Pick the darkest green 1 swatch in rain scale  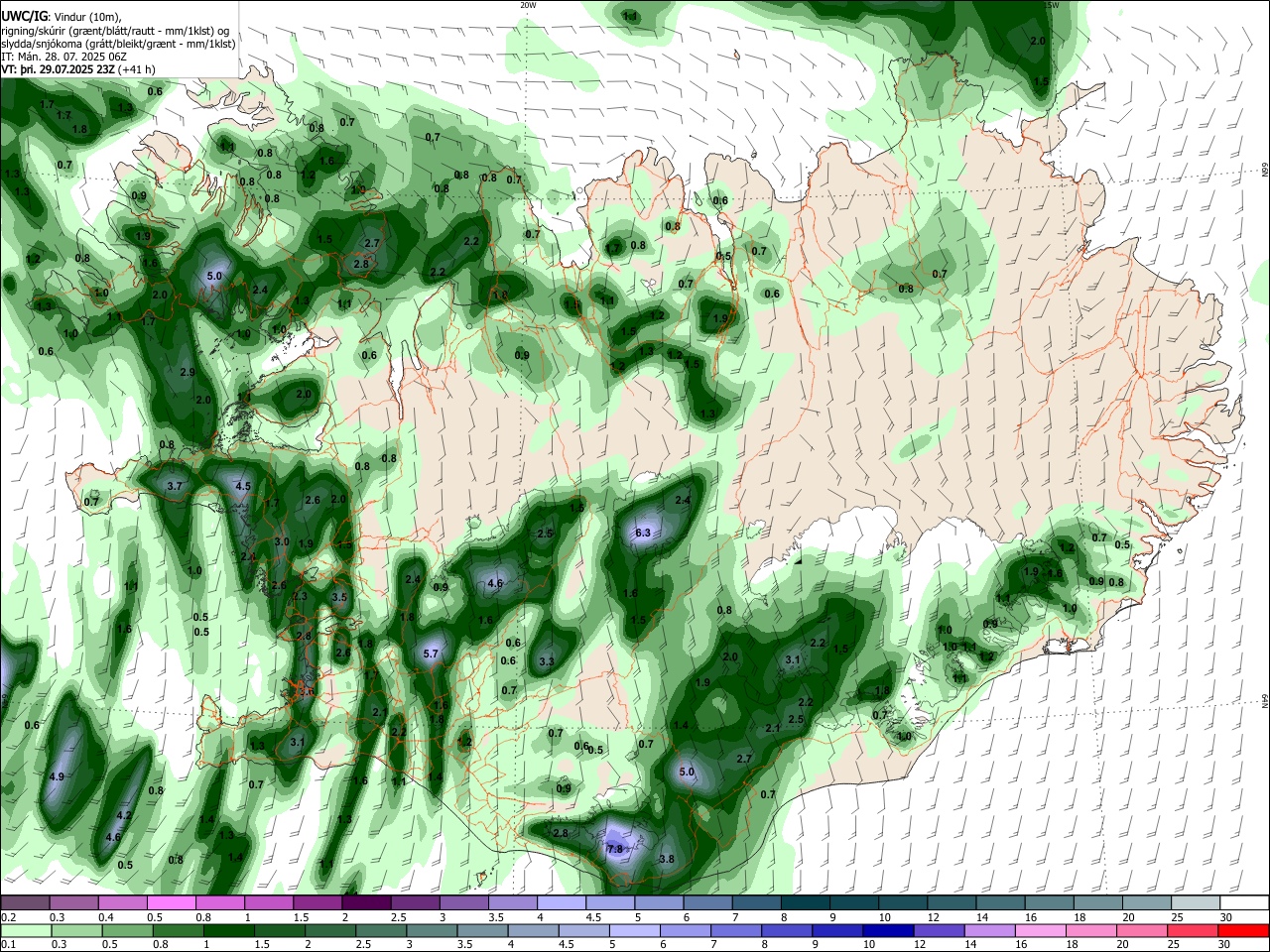pyautogui.click(x=228, y=930)
